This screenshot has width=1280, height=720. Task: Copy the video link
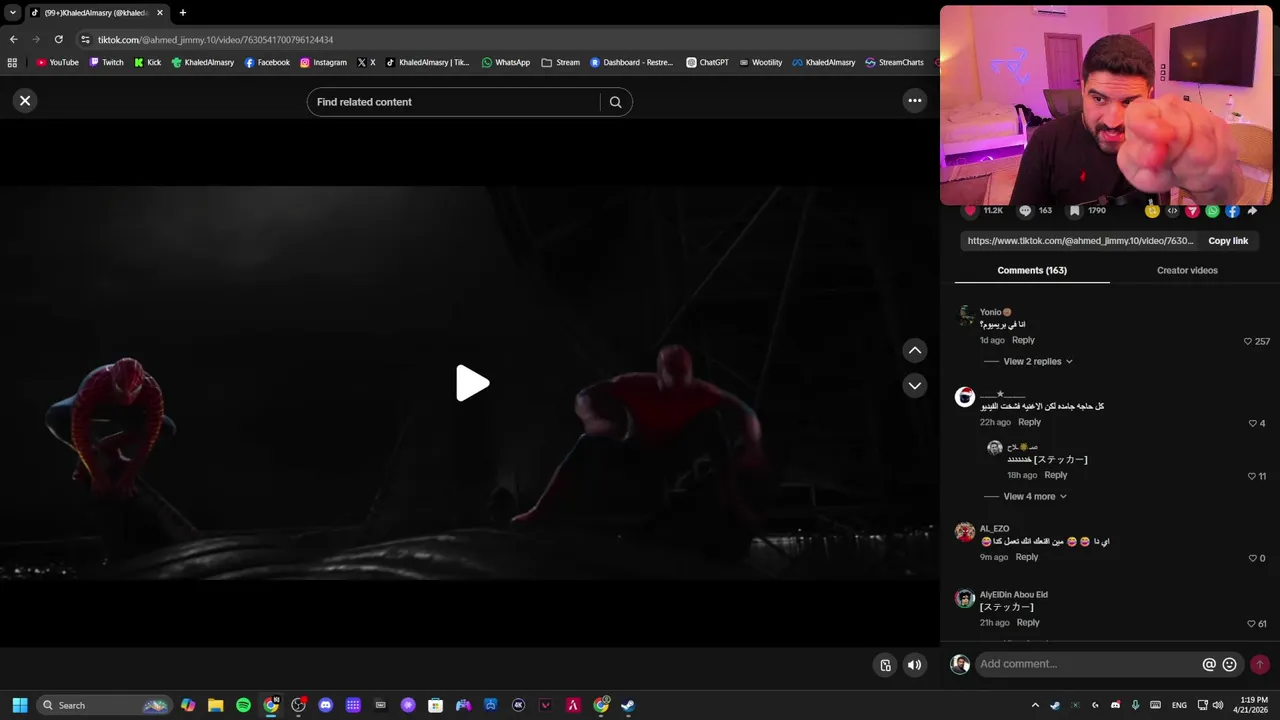[1228, 241]
